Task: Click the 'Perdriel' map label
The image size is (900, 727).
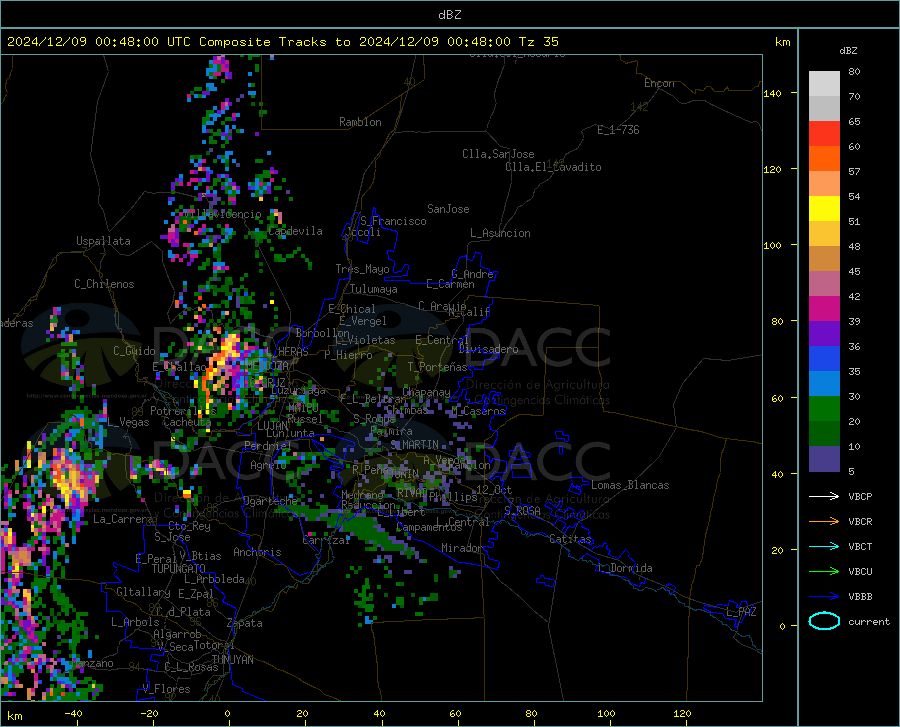Action: (268, 445)
